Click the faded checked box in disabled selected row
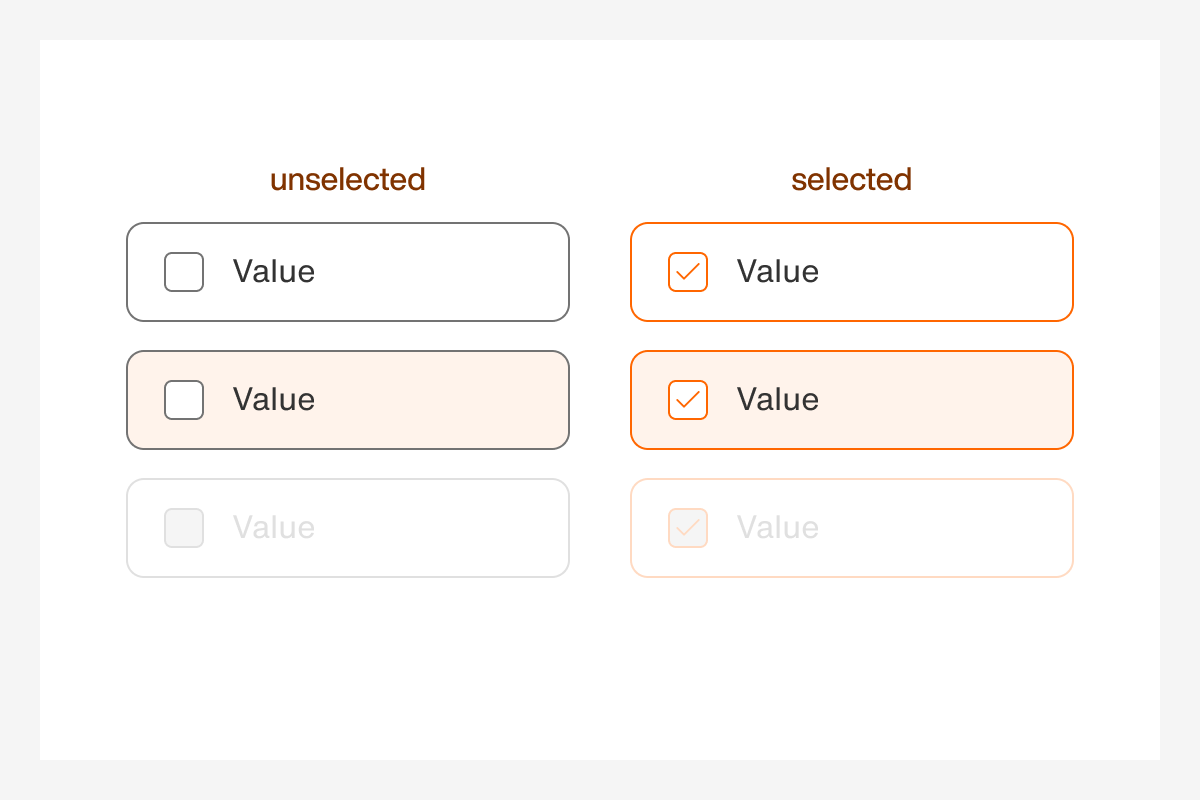 pyautogui.click(x=687, y=527)
